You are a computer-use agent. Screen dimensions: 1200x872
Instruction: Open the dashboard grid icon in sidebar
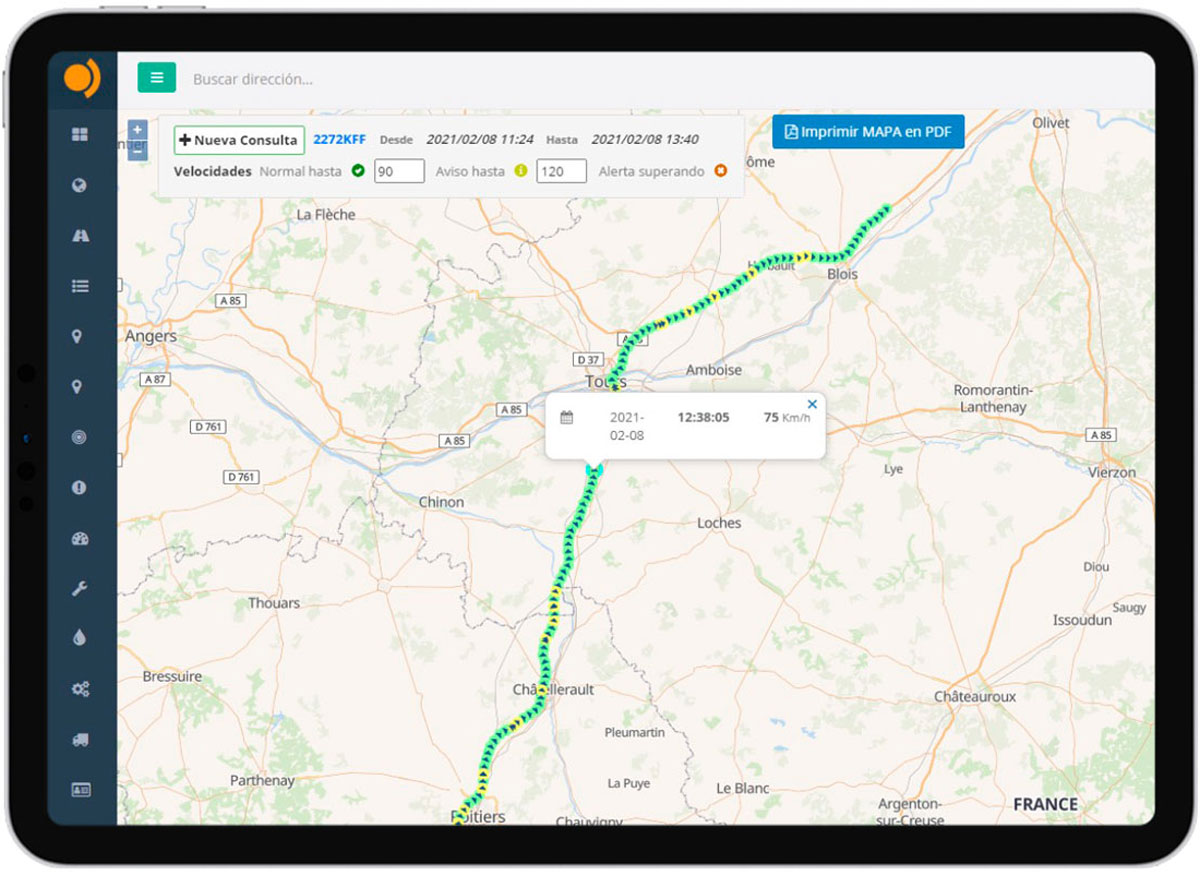tap(80, 134)
